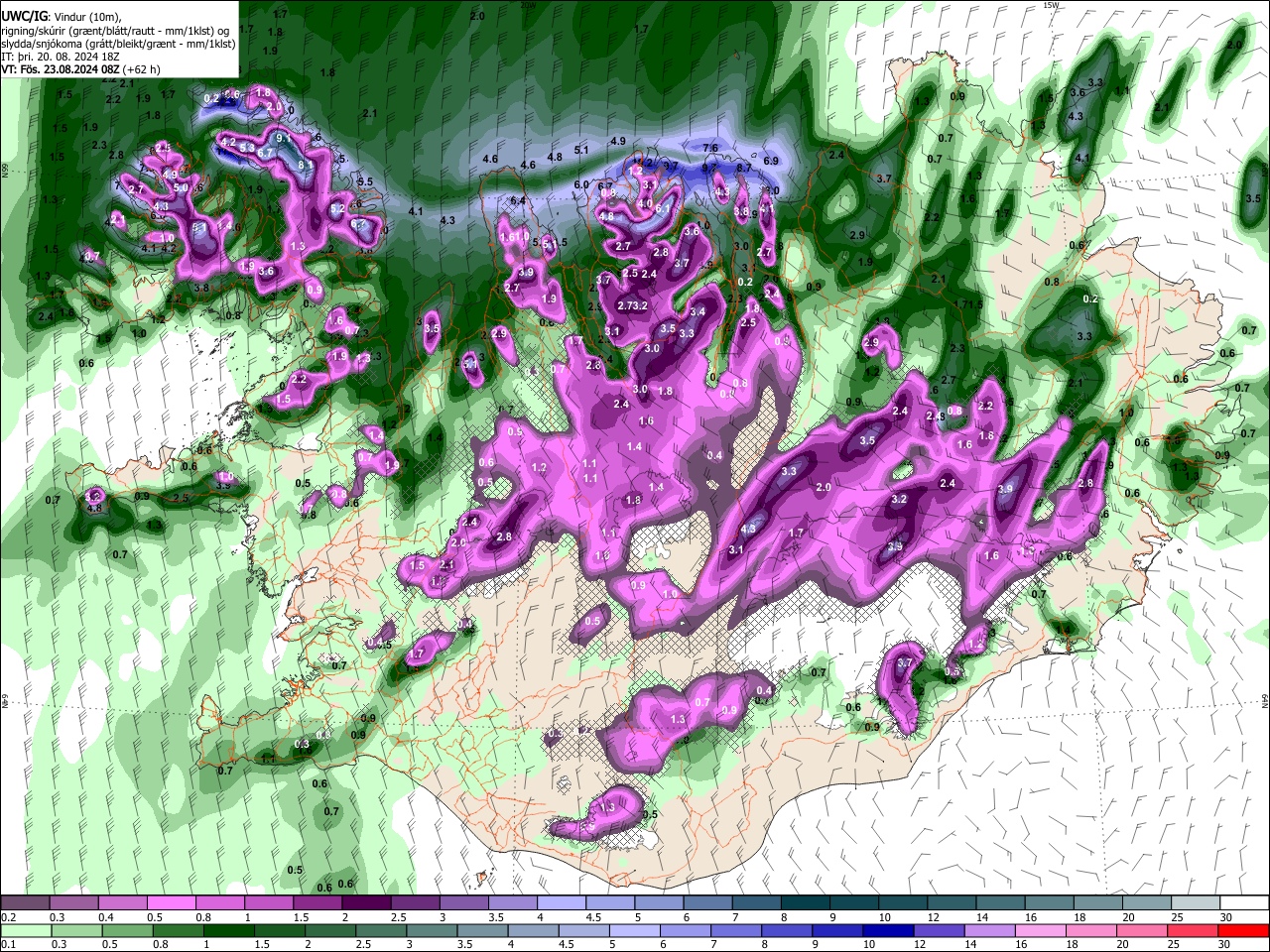The width and height of the screenshot is (1270, 952).
Task: Select the "rigning/skúrir" legend description line
Action: 115,31
